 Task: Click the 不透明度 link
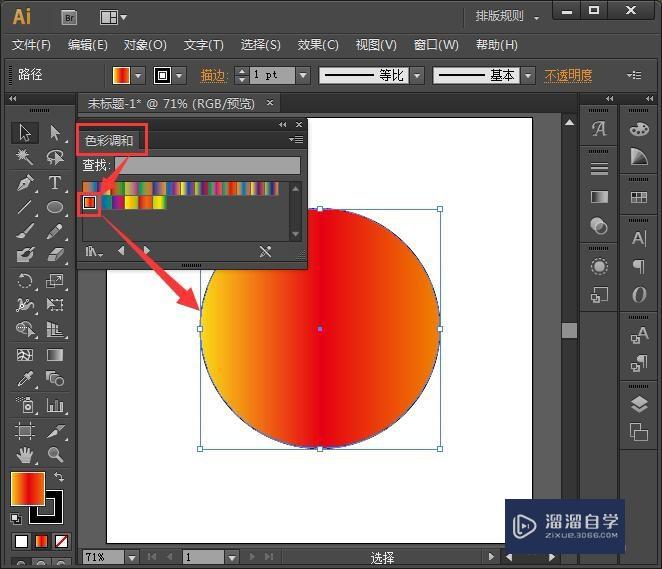568,76
